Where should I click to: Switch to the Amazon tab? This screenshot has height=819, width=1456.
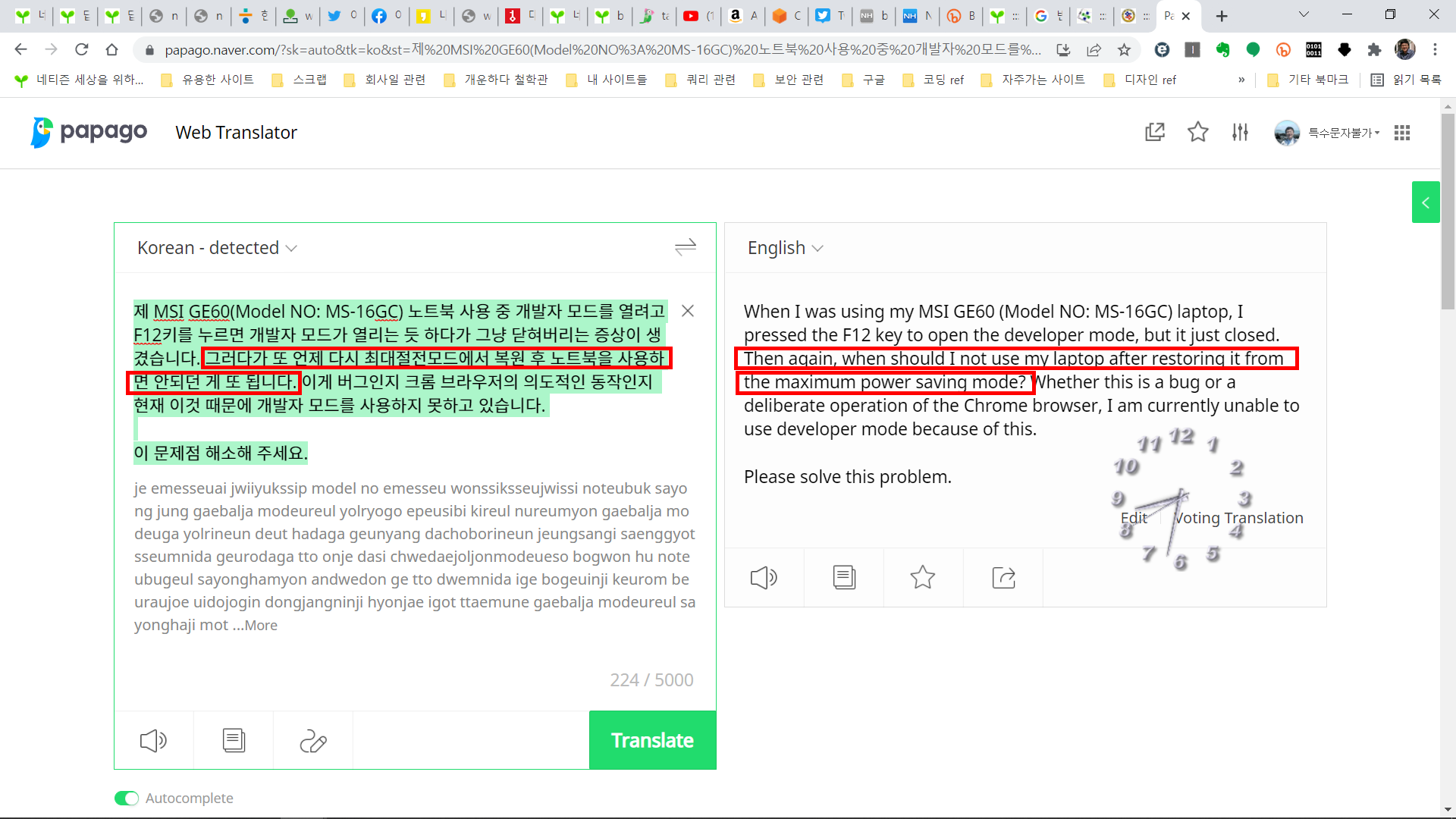[x=743, y=16]
